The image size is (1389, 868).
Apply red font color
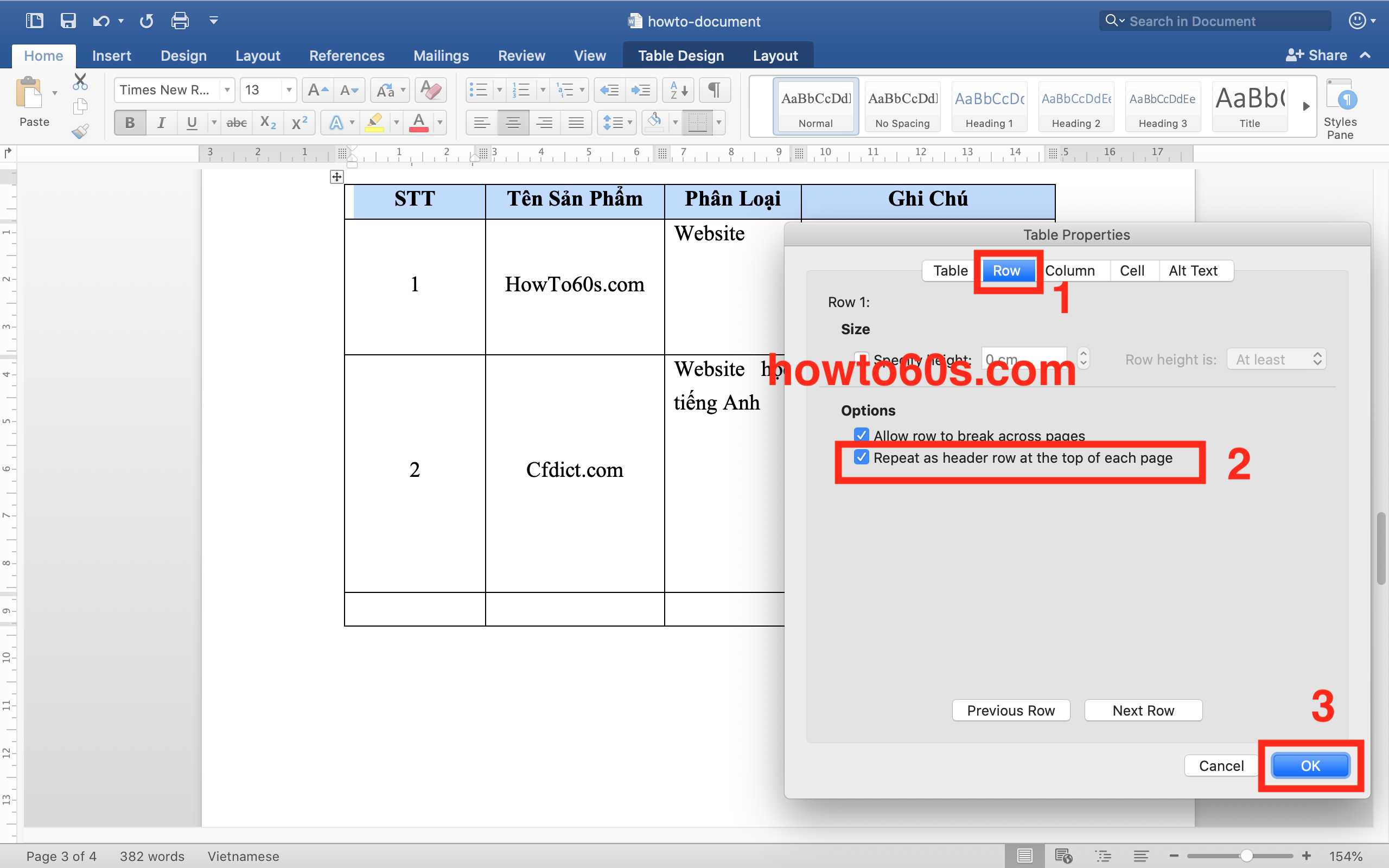point(419,122)
